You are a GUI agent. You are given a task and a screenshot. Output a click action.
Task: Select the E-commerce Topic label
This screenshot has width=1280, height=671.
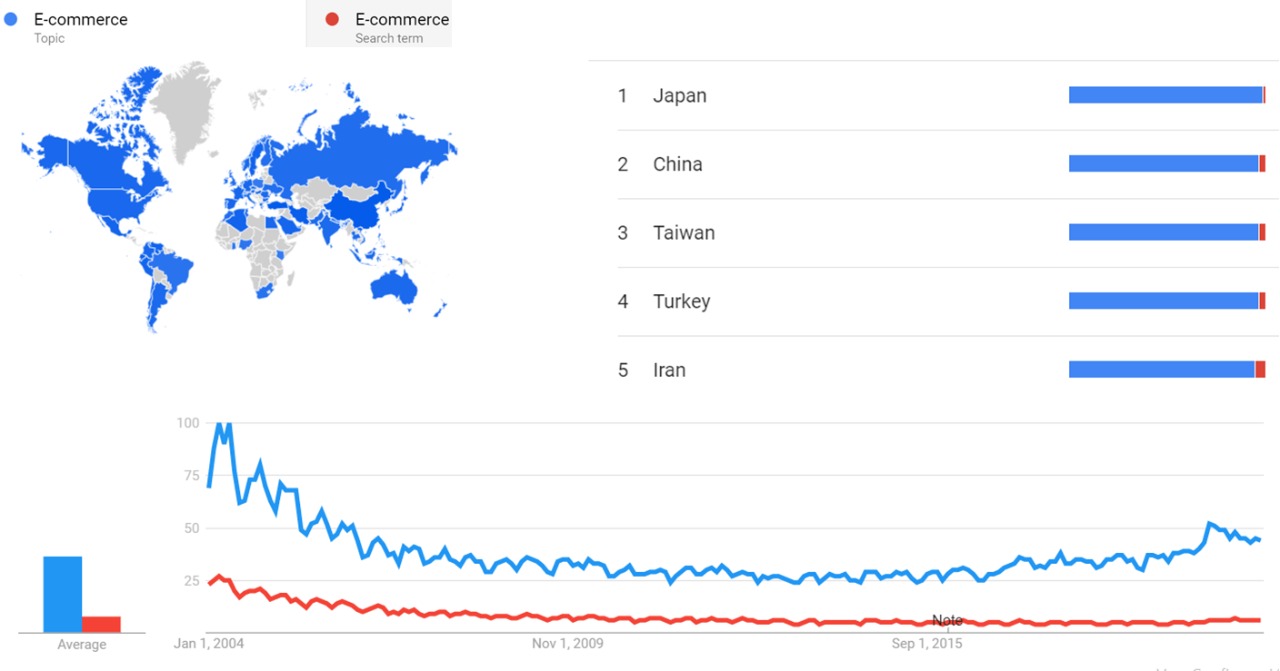tap(80, 20)
